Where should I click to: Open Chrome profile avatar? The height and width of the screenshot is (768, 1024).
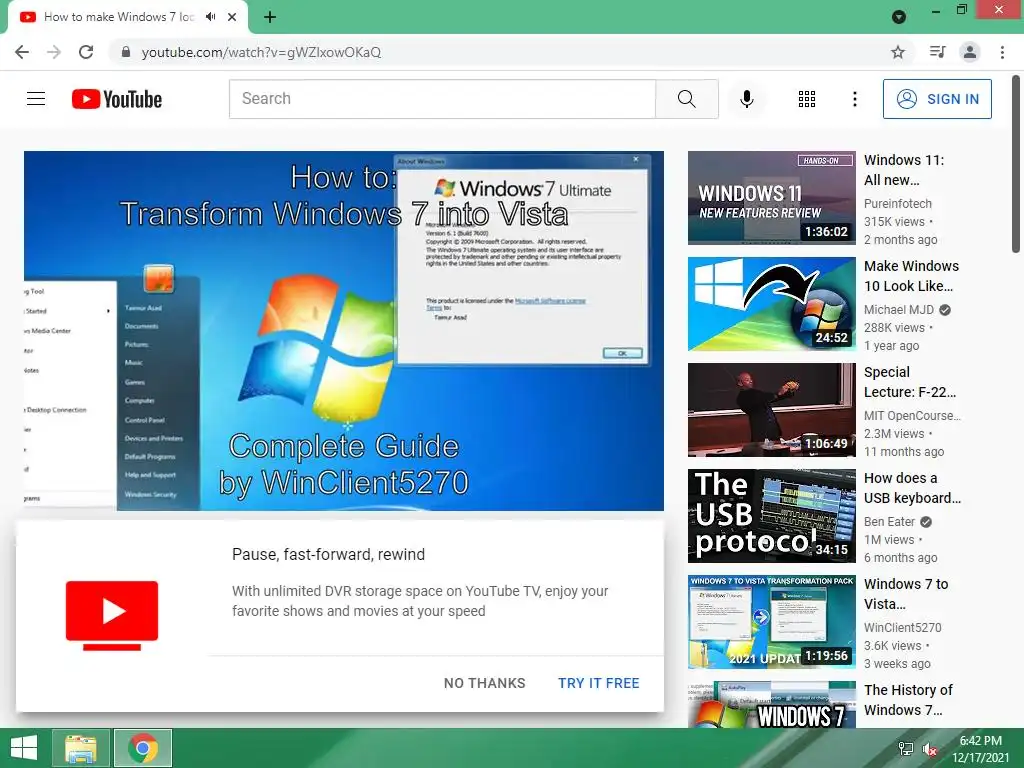[x=970, y=52]
